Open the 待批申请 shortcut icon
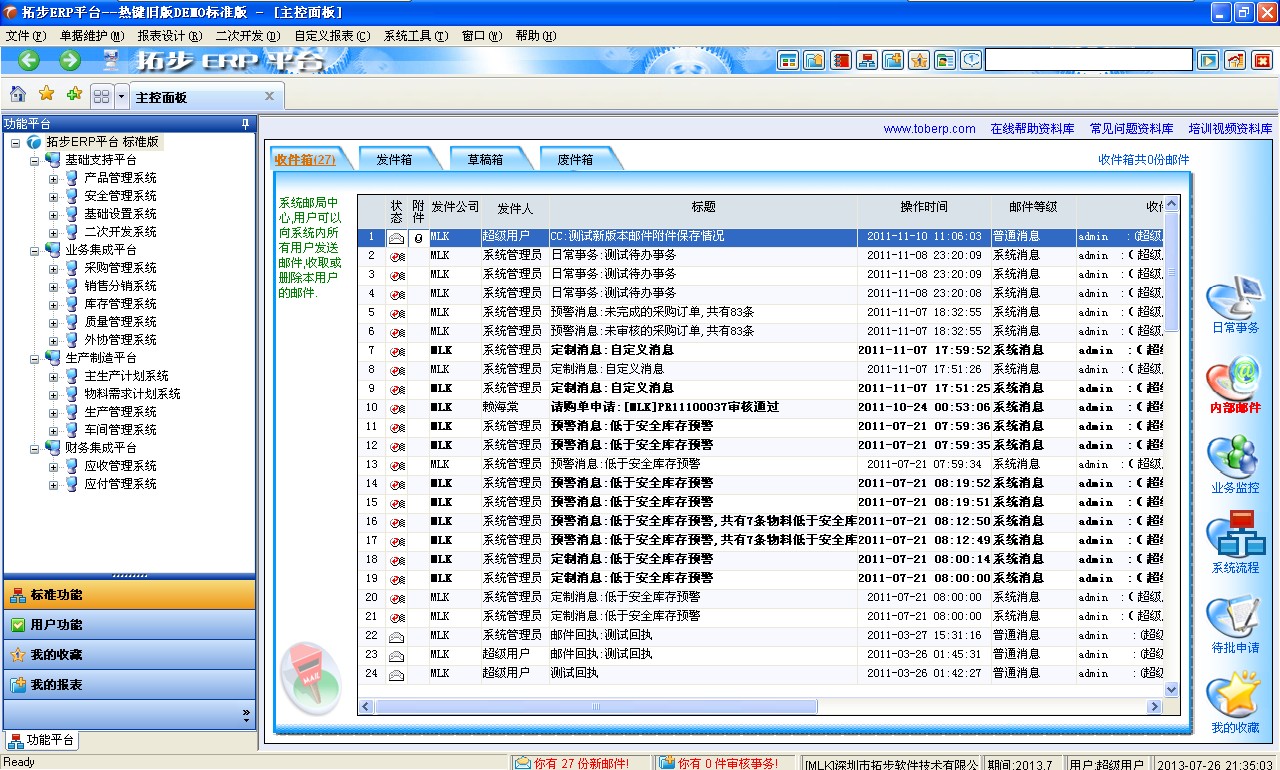Viewport: 1280px width, 770px height. click(x=1234, y=620)
